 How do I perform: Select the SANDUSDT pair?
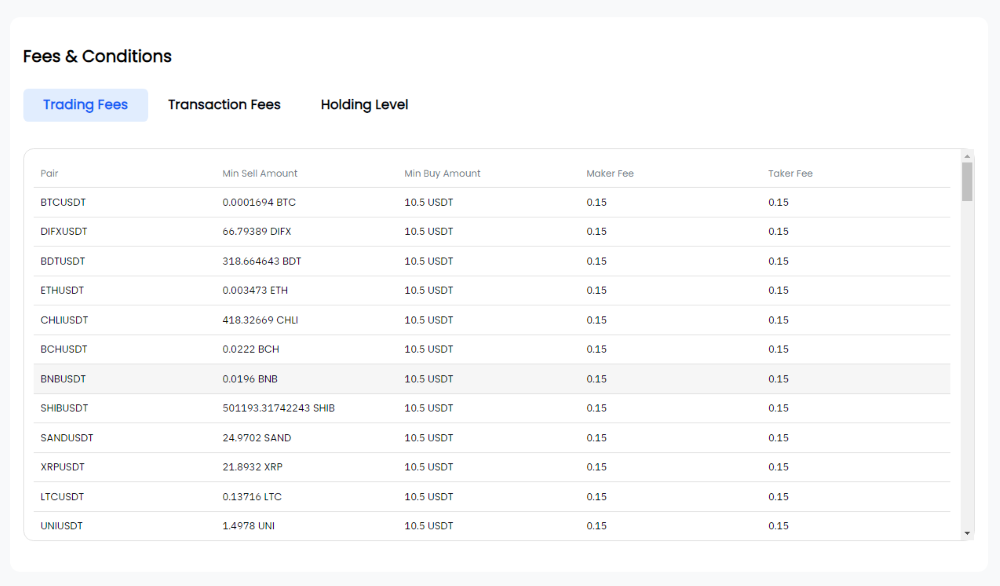[x=67, y=438]
